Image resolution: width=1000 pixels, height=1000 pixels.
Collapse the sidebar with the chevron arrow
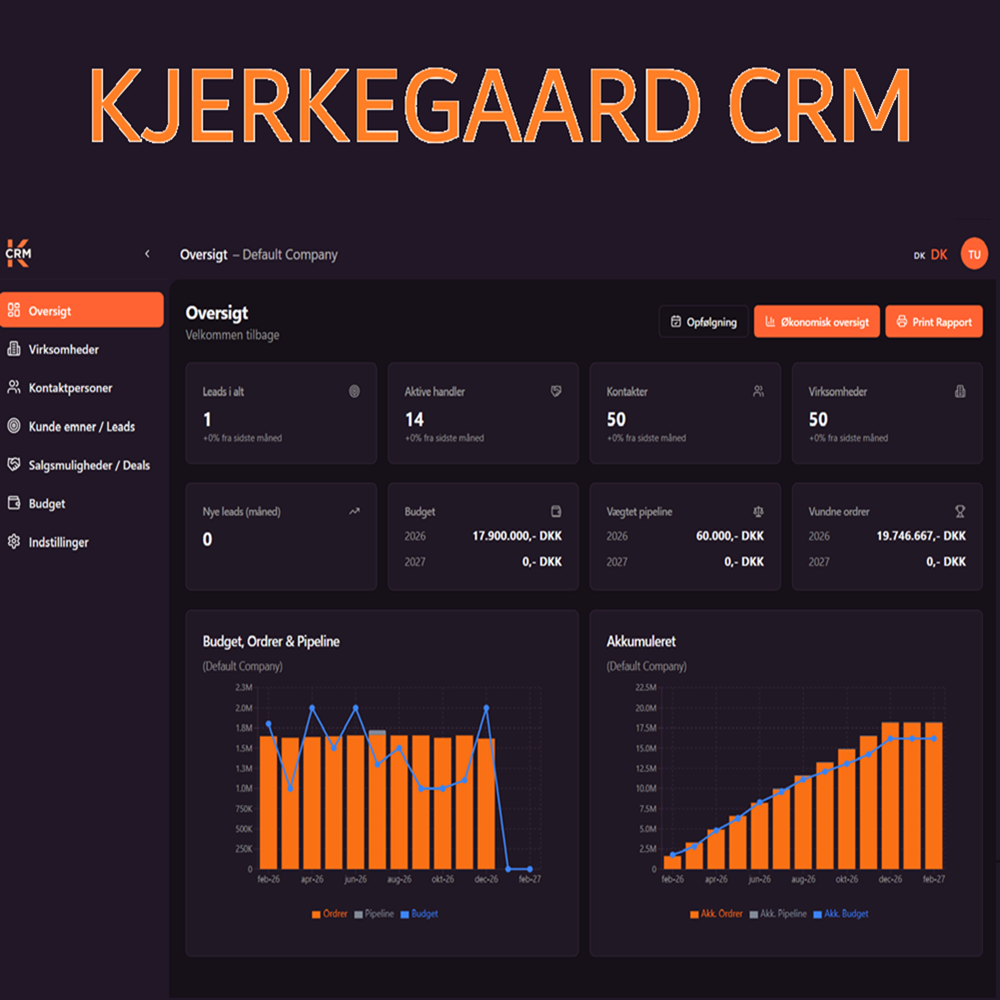[147, 254]
